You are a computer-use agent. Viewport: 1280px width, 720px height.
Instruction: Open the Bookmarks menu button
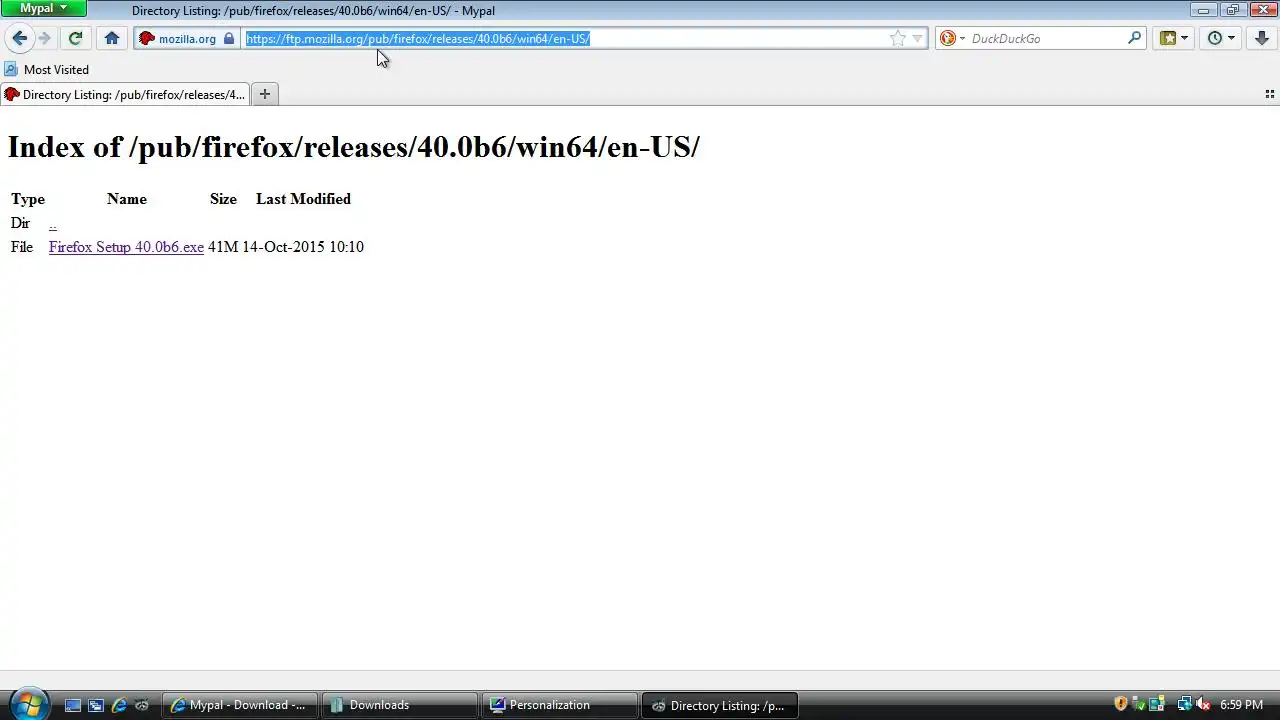point(1173,38)
